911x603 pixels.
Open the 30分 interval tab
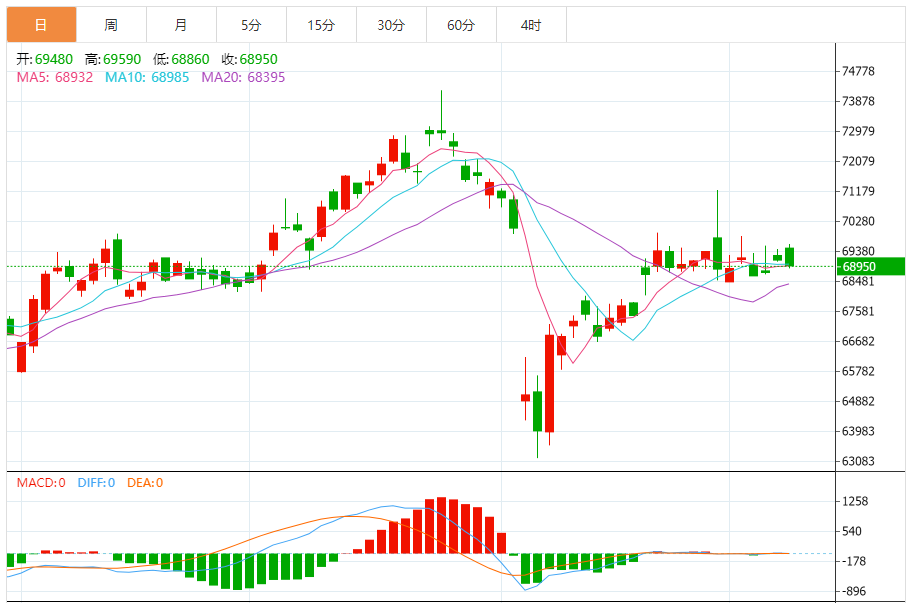click(391, 25)
